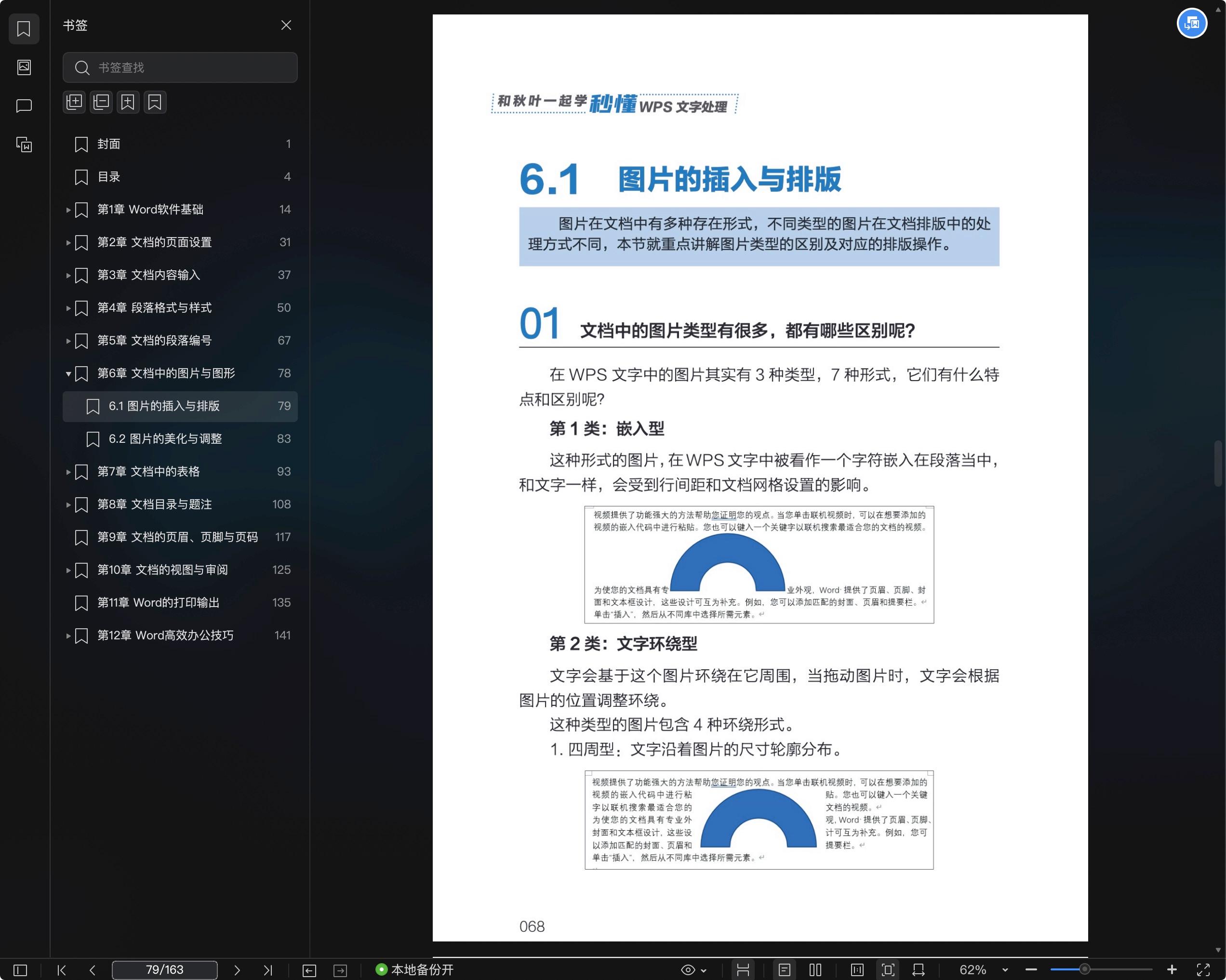Click scroll-down arrow at document bottom right
The width and height of the screenshot is (1226, 980).
point(1218,950)
